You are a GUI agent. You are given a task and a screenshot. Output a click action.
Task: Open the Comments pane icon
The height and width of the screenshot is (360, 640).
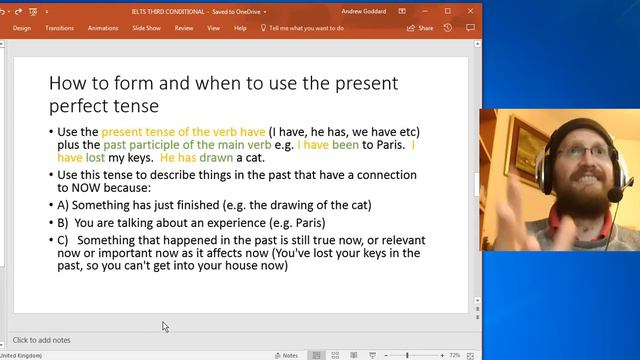(470, 28)
